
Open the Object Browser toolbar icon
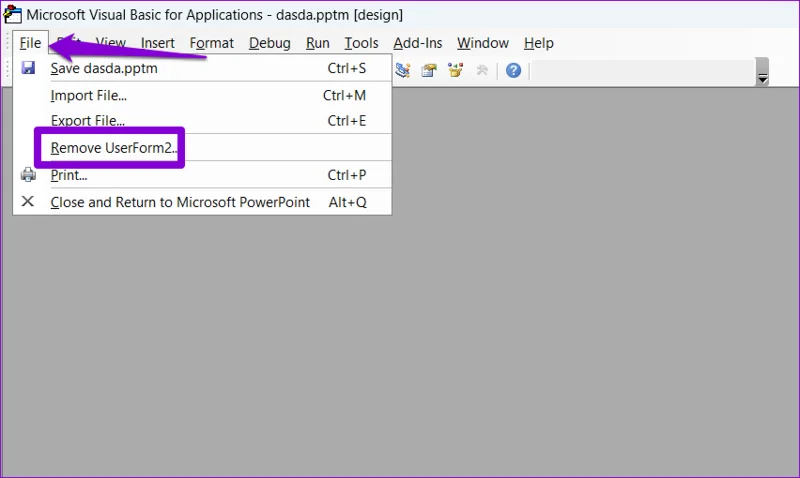455,70
